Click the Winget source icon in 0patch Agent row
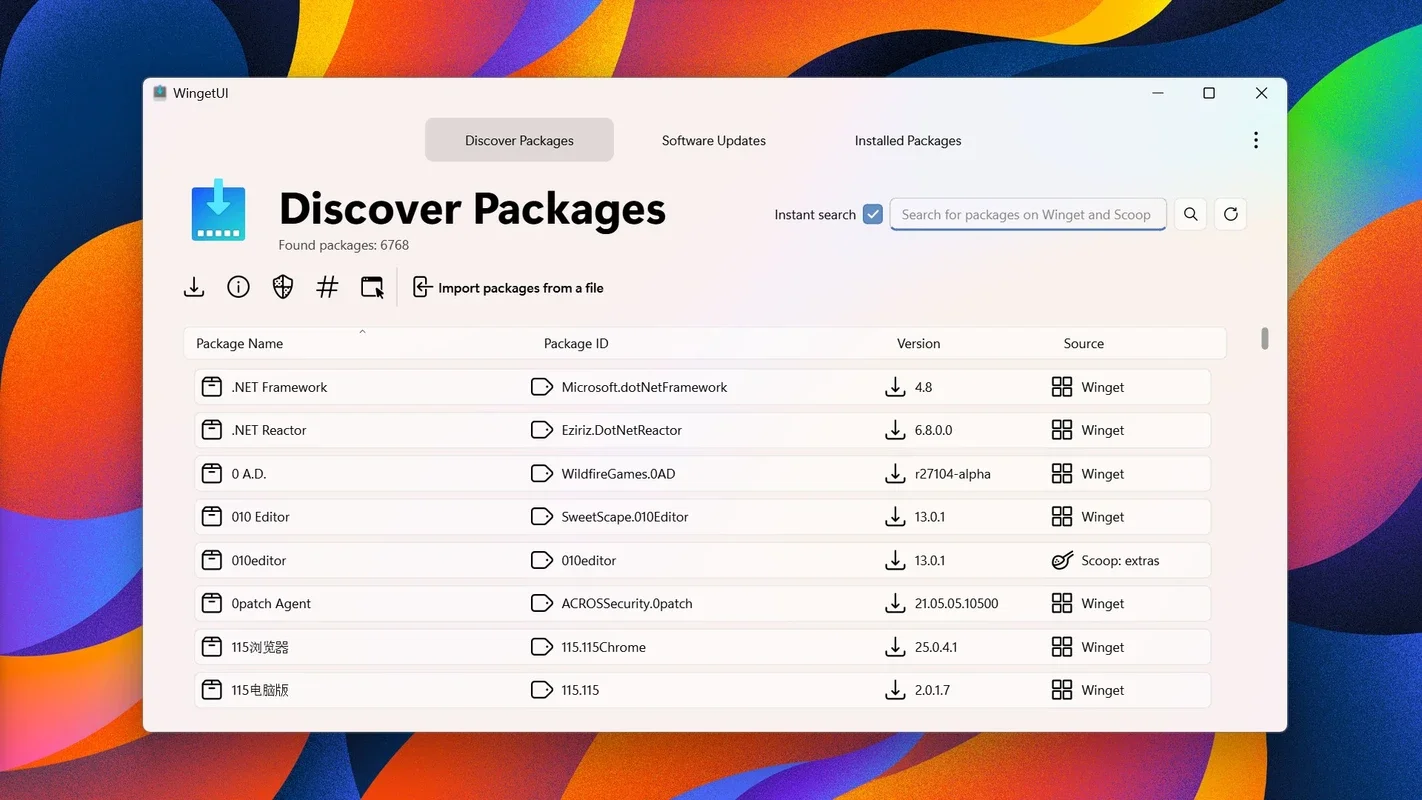This screenshot has width=1422, height=800. tap(1062, 604)
